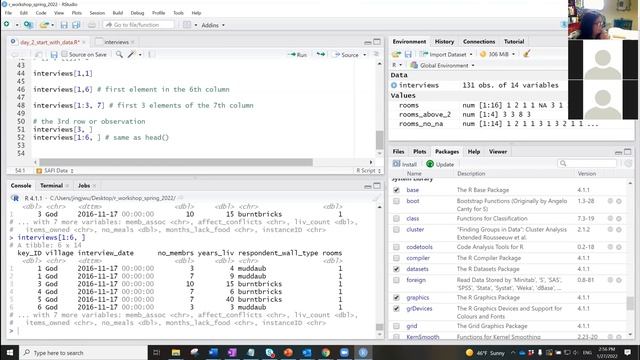Check the compiler package checkbox
640x360 pixels.
396,258
